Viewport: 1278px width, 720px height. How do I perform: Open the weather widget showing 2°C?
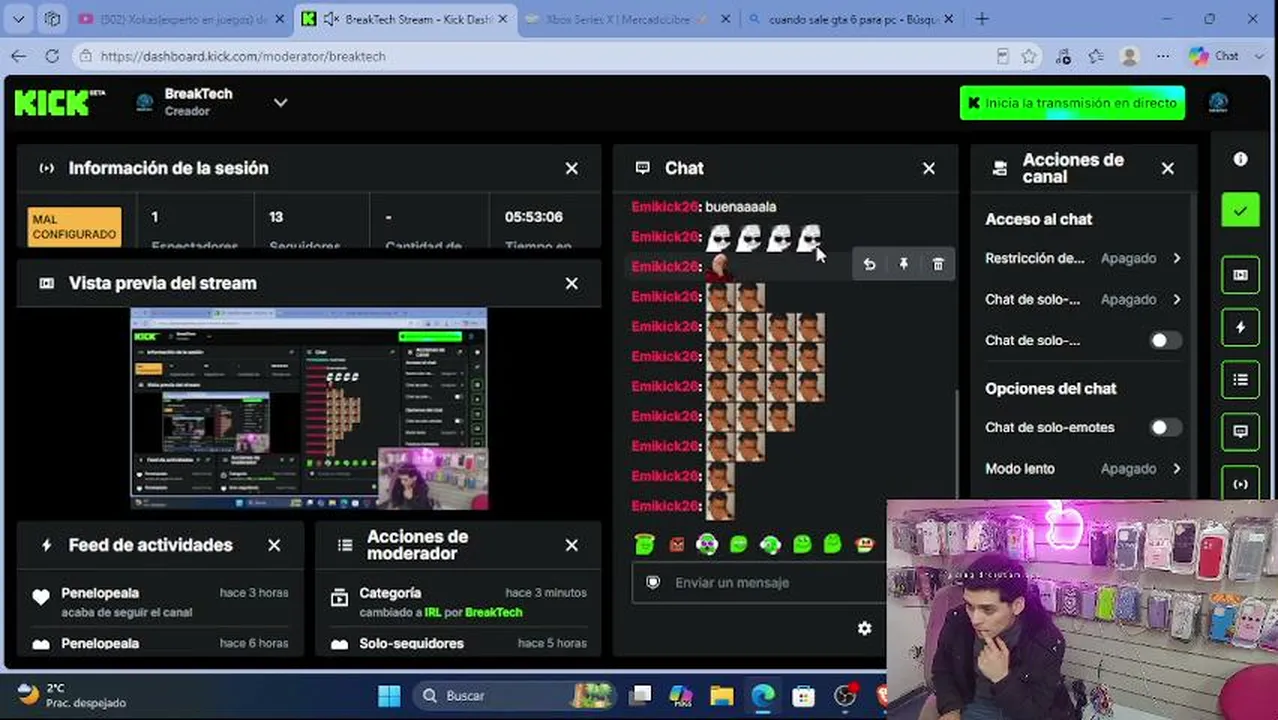tap(70, 695)
